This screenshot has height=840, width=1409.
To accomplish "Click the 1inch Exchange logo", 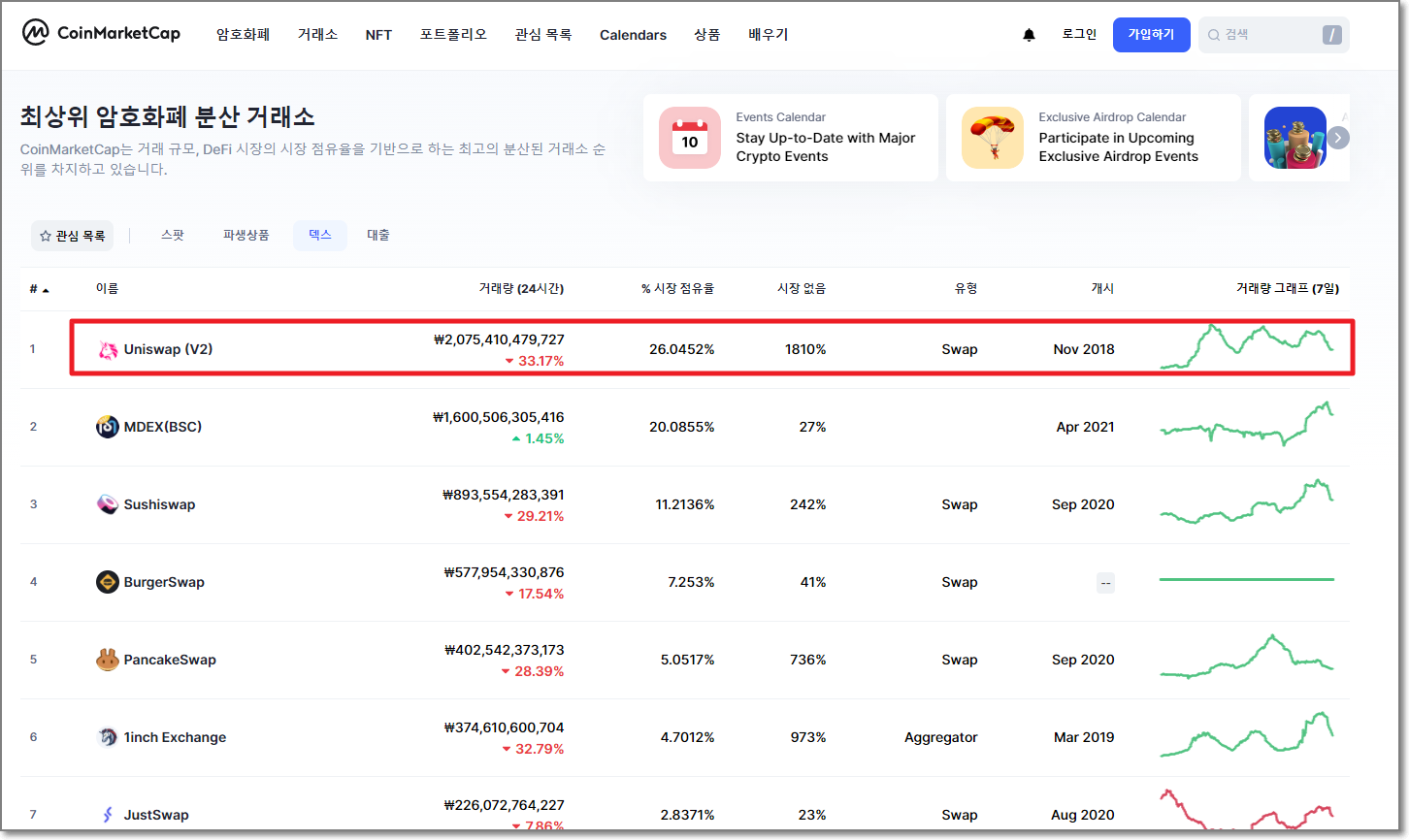I will click(x=108, y=737).
